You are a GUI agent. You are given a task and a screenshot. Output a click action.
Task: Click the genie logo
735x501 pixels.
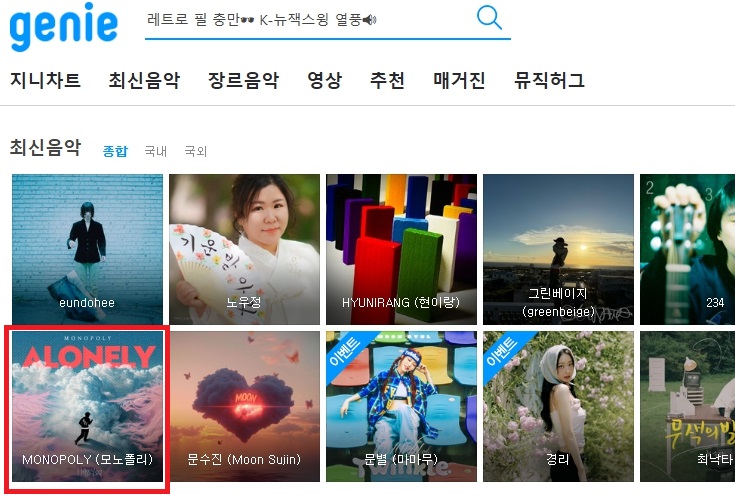[63, 27]
